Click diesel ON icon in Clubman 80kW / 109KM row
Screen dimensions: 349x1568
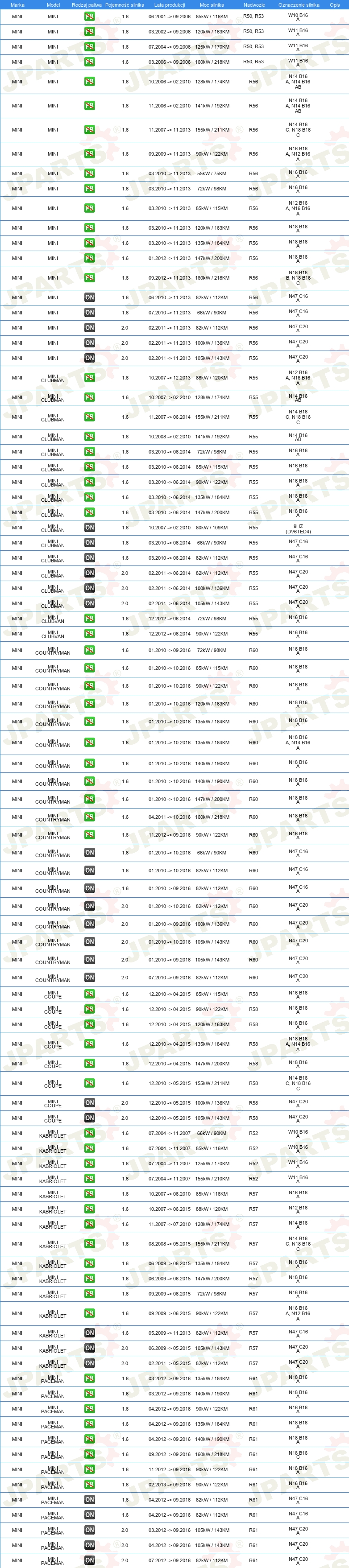90,528
